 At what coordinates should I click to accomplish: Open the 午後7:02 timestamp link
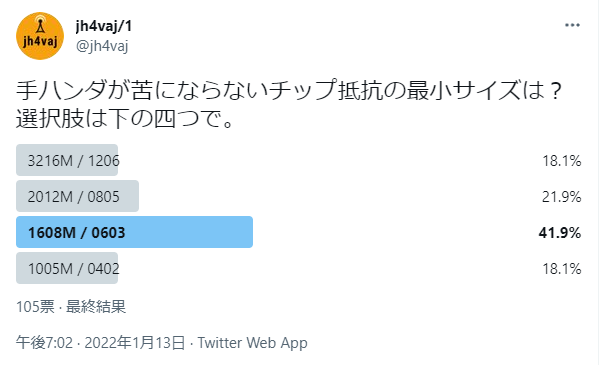[44, 342]
